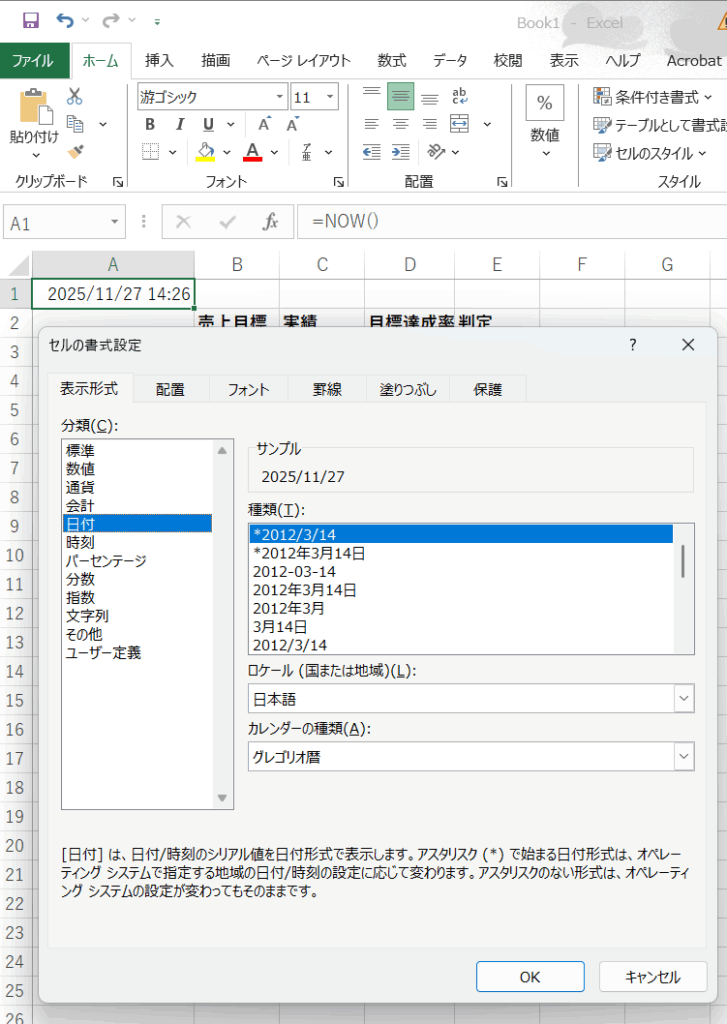Click the help question mark in dialog
The width and height of the screenshot is (727, 1024).
[x=632, y=345]
